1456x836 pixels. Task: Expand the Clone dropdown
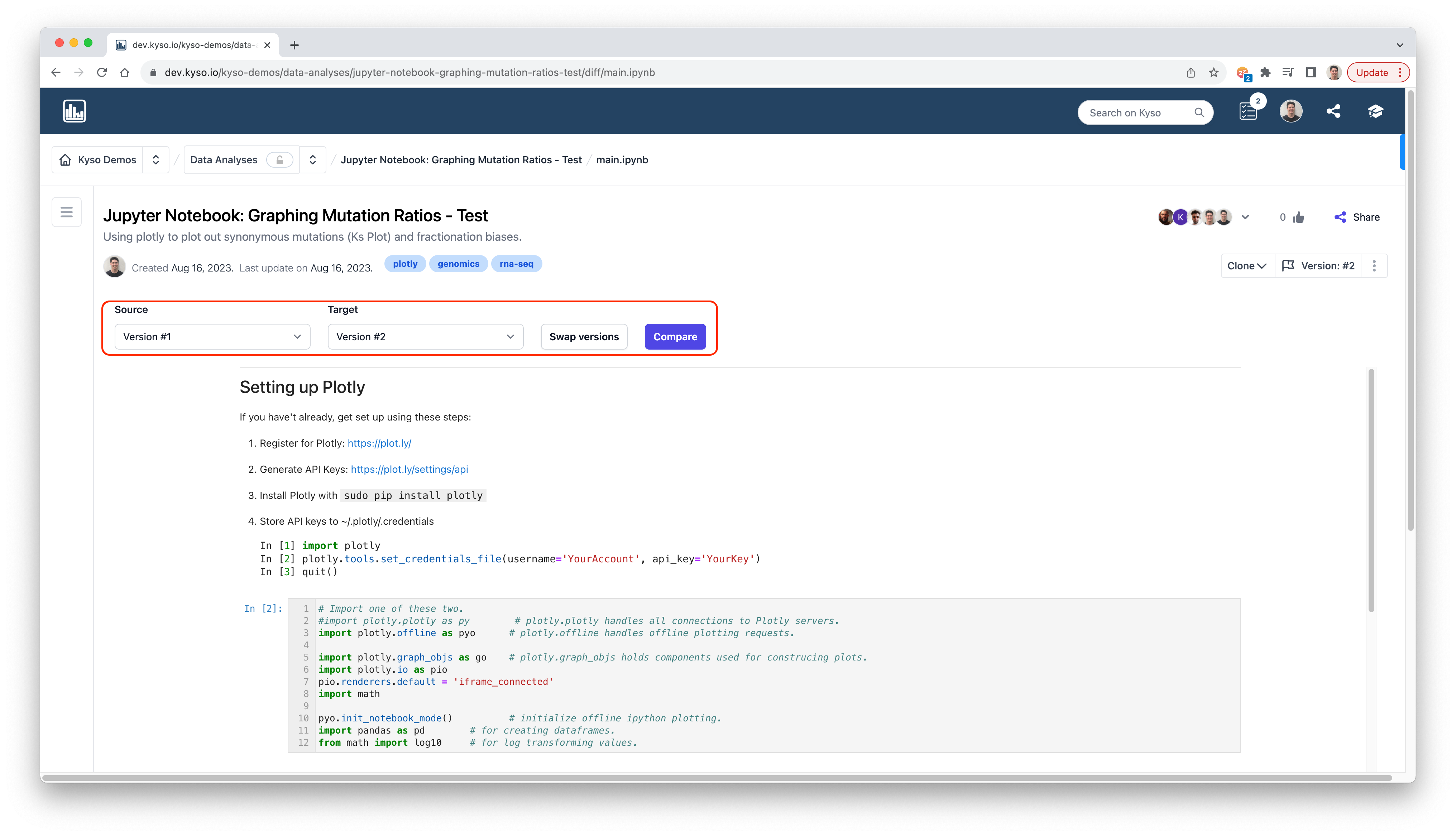pos(1246,266)
